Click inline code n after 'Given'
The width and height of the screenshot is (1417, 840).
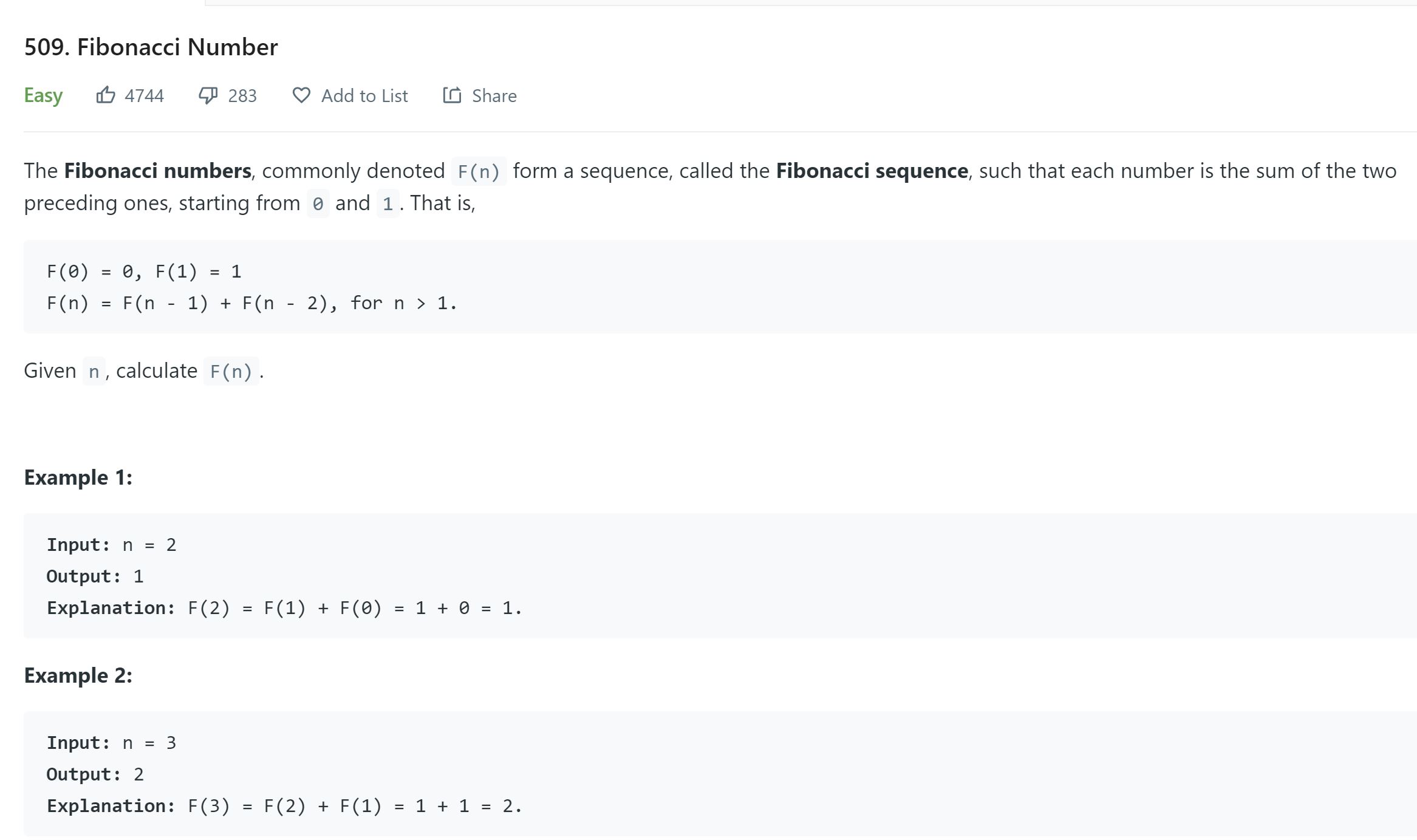tap(94, 371)
